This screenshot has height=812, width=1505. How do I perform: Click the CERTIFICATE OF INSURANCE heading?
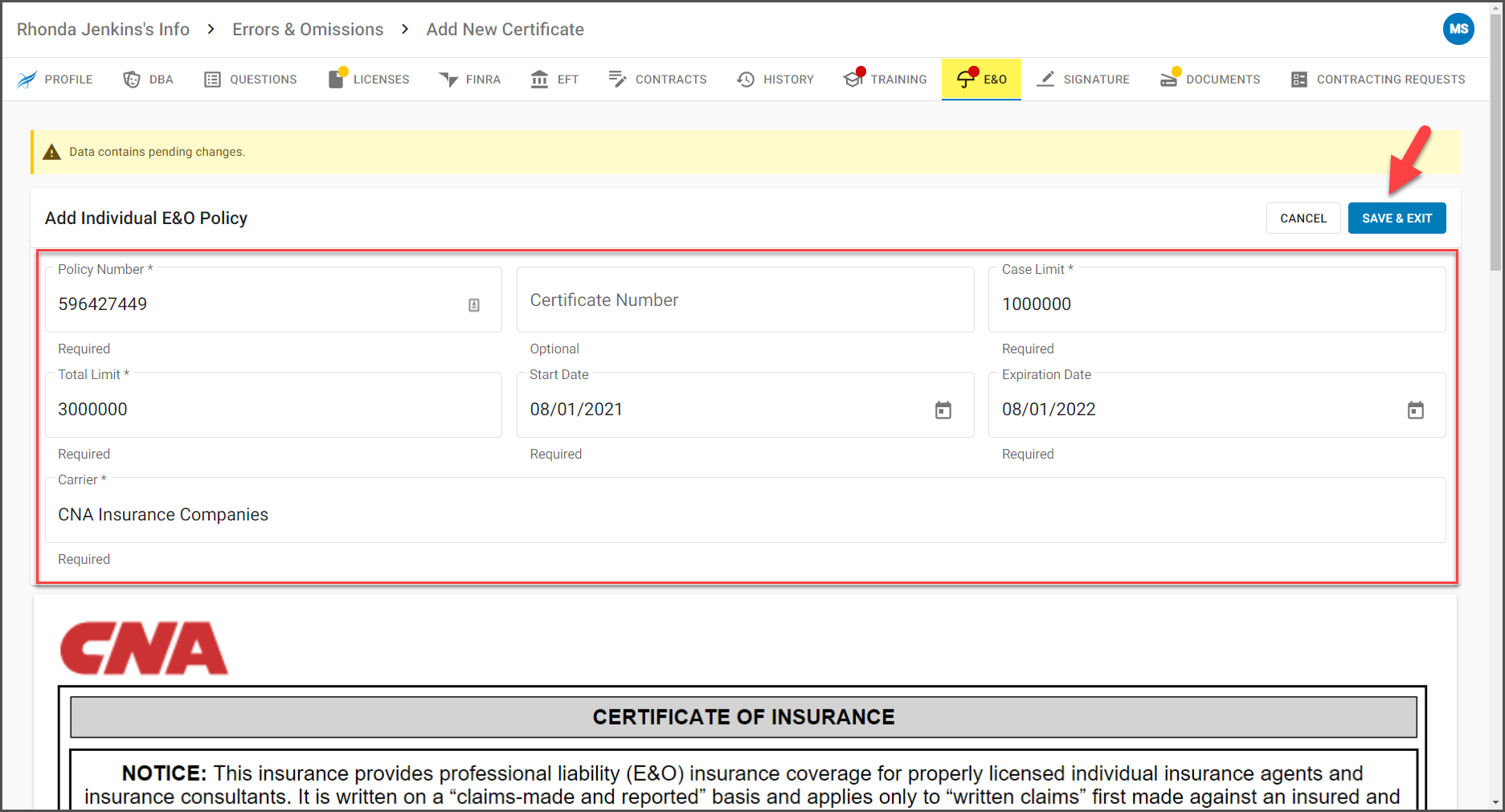click(744, 717)
